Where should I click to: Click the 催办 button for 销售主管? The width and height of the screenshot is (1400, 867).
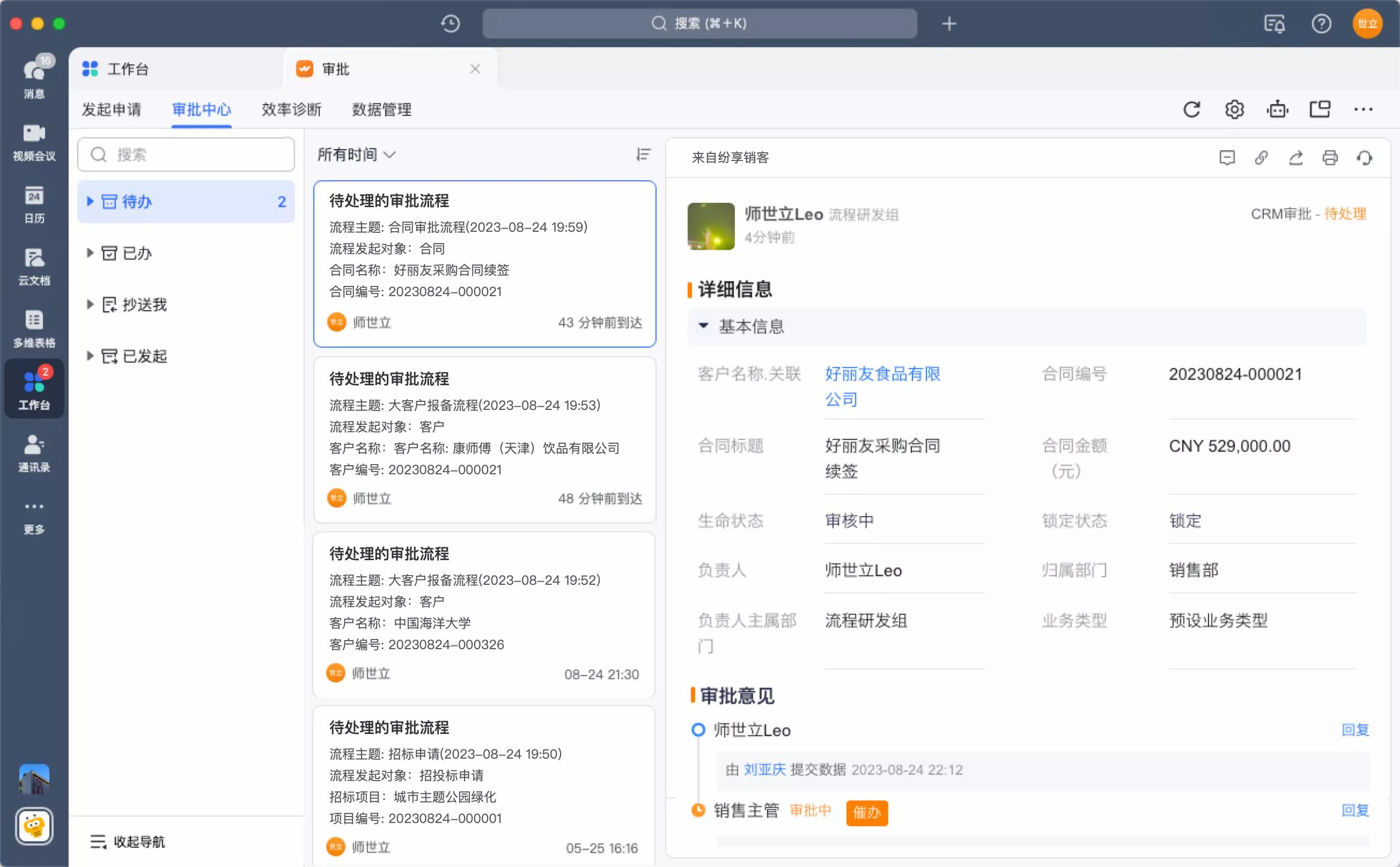click(866, 812)
